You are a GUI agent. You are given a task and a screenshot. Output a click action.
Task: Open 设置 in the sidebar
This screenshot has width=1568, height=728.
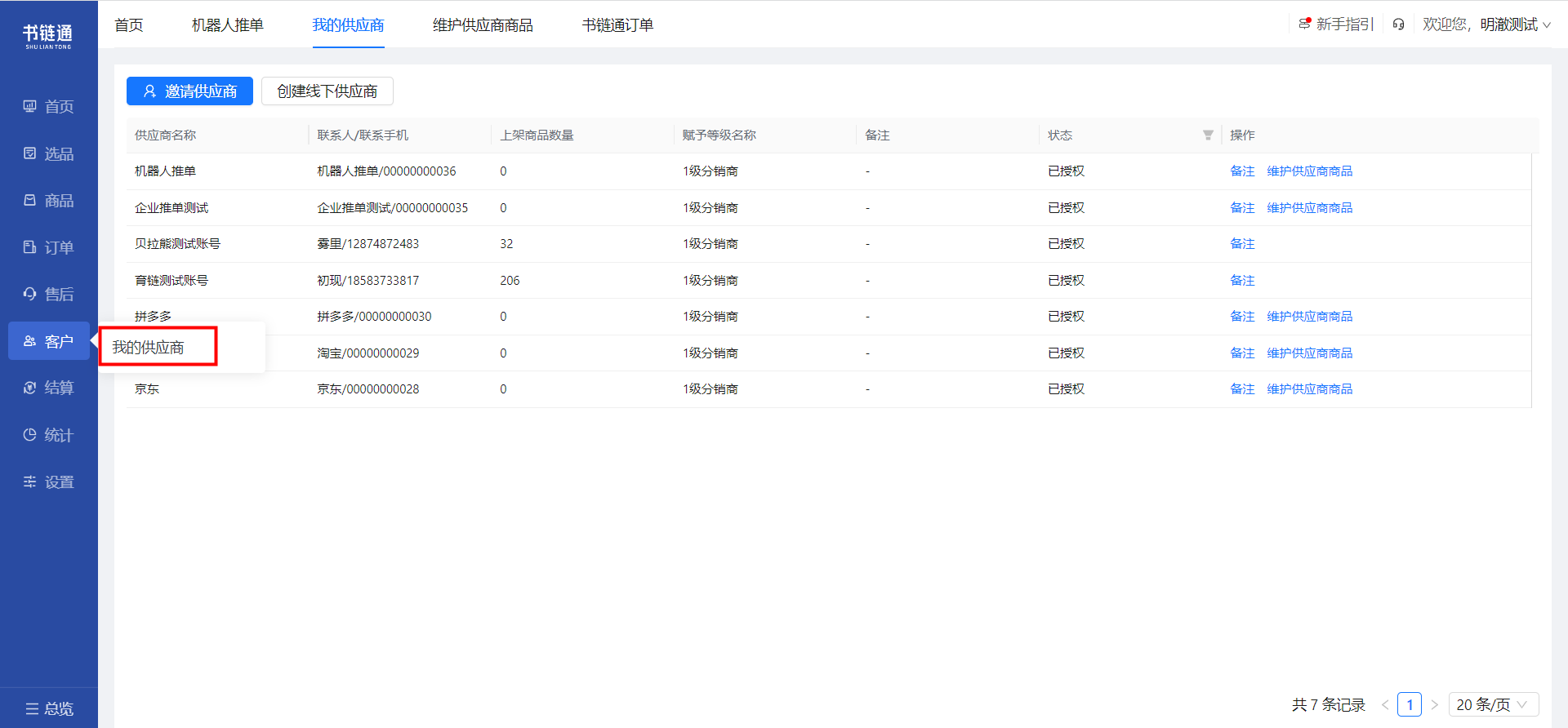click(x=49, y=482)
